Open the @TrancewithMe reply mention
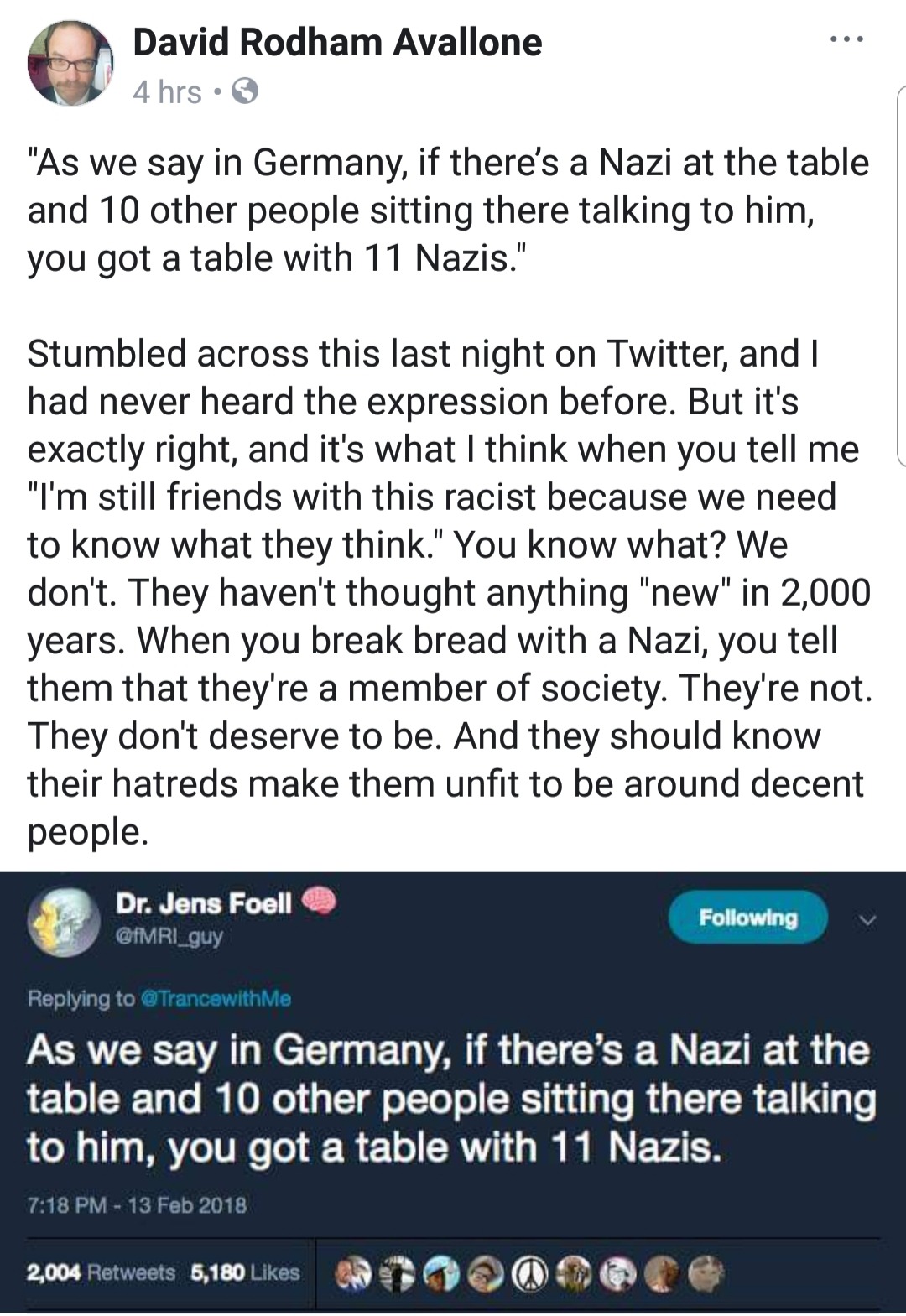 click(217, 998)
